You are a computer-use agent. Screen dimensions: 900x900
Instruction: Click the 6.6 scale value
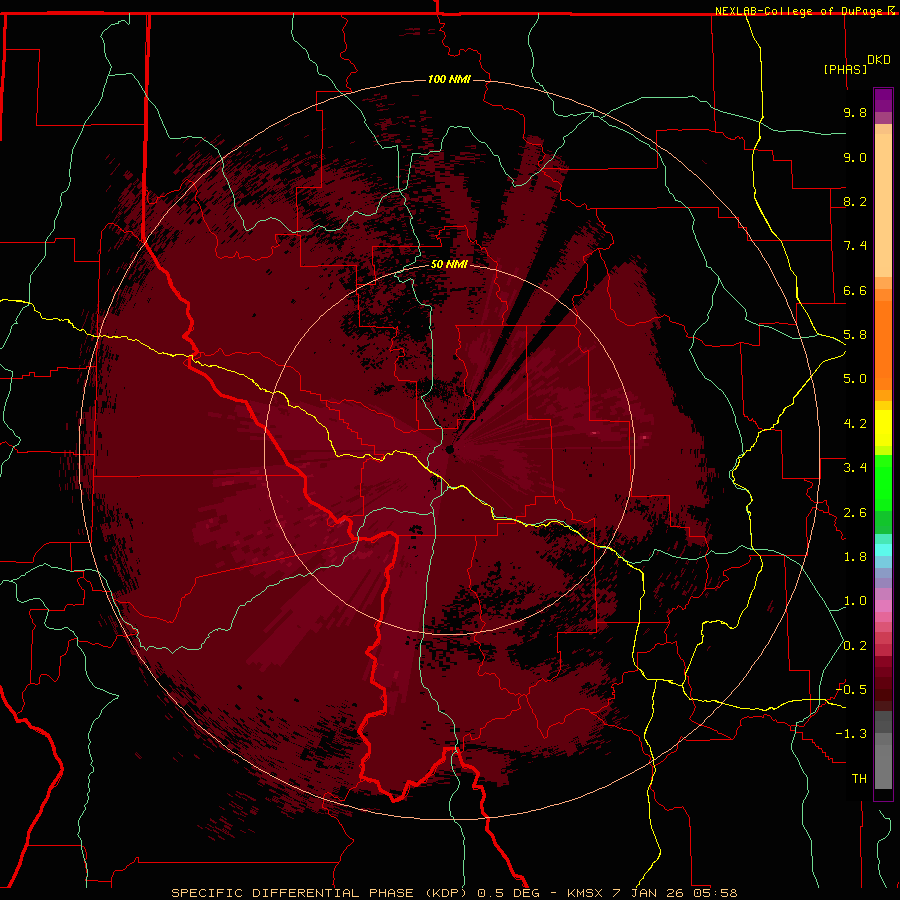point(855,290)
